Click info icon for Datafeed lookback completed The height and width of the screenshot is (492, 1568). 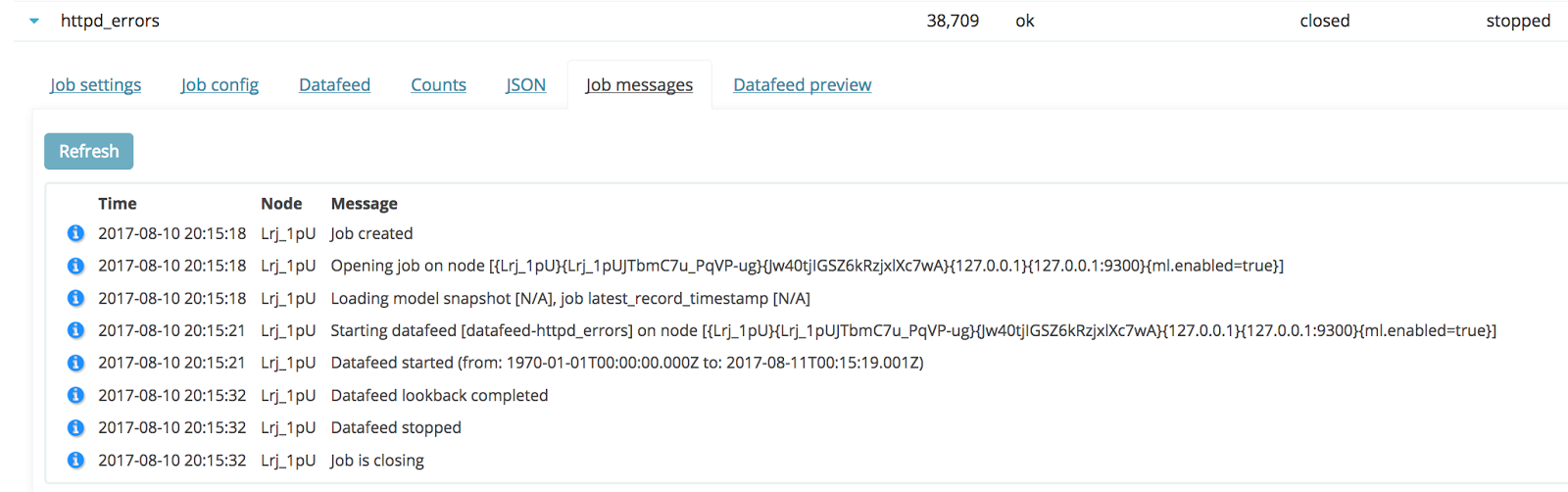click(75, 395)
